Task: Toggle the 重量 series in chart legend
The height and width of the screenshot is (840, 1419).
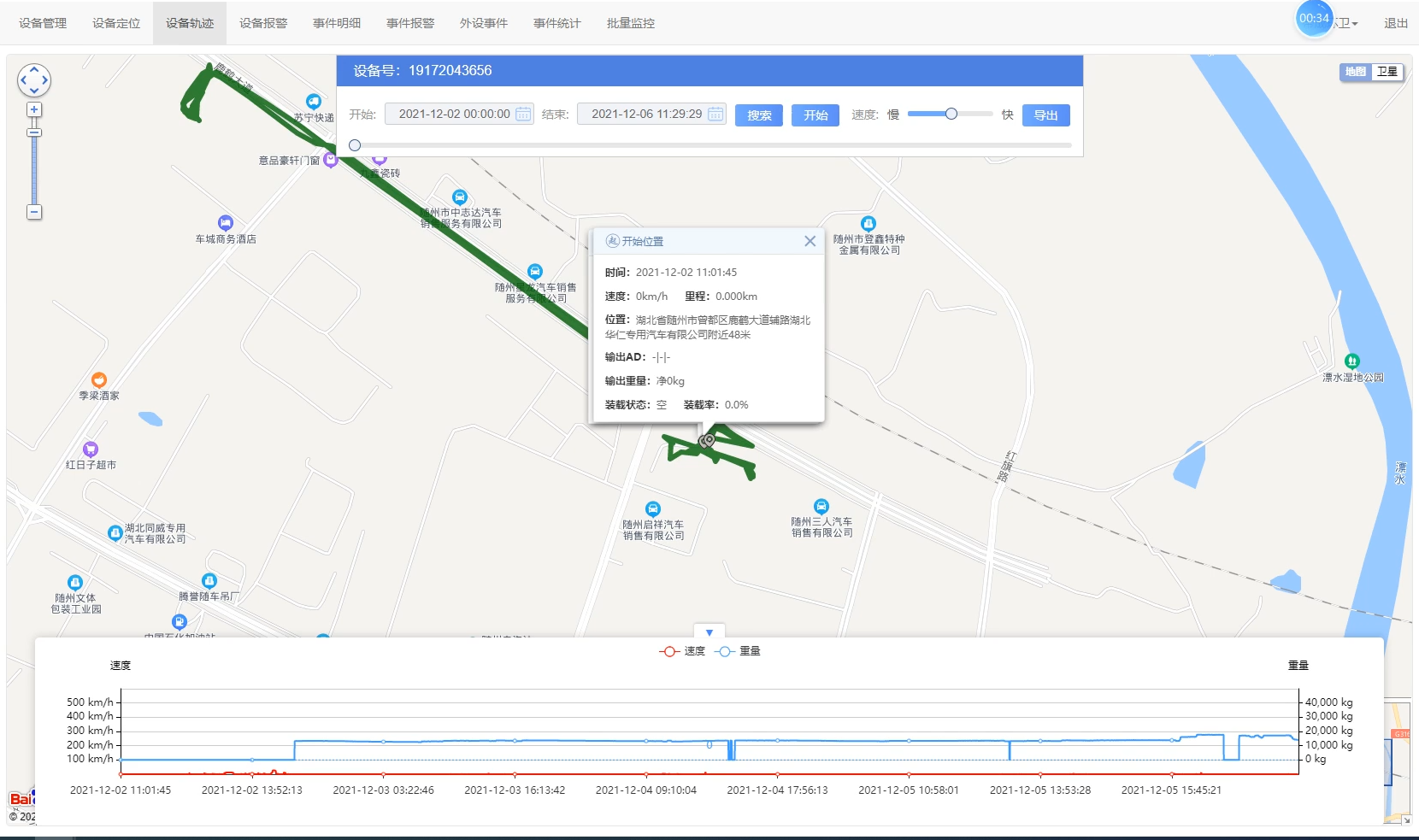Action: 738,651
